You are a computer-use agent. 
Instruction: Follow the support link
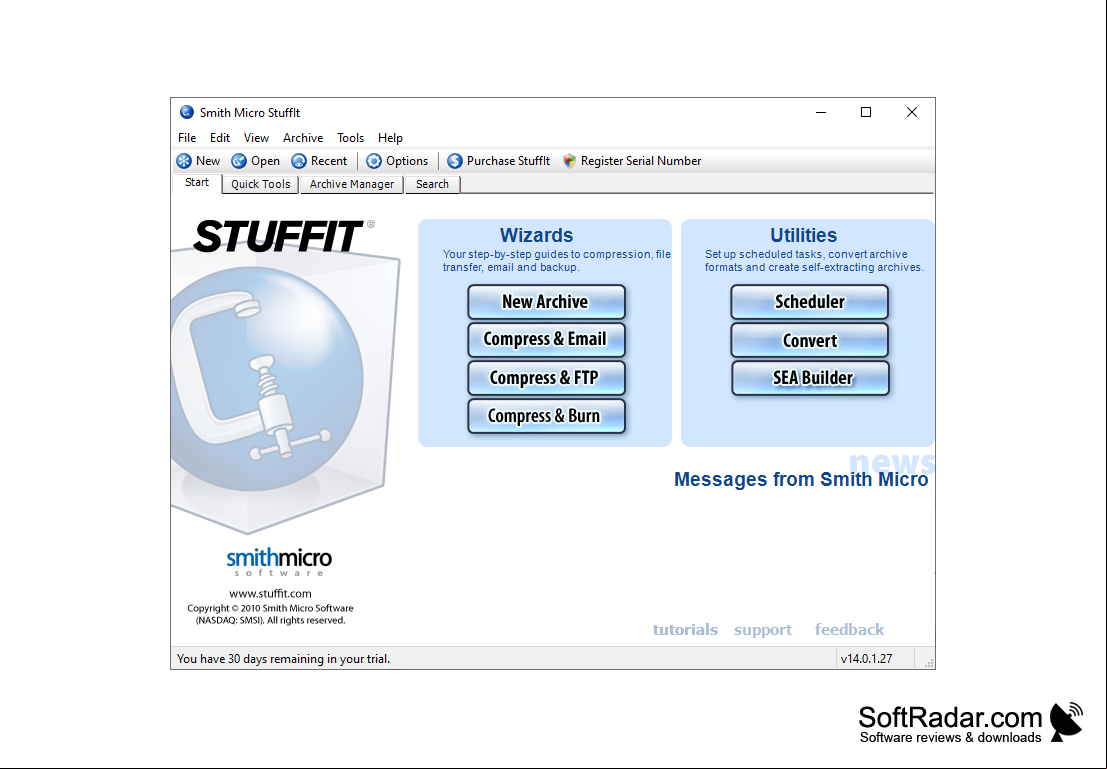(762, 629)
